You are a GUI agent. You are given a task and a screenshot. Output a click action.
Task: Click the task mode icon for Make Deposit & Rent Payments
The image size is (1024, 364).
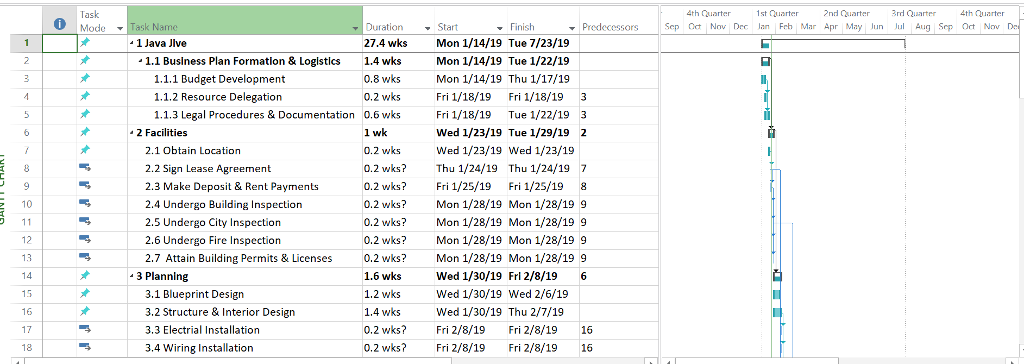coord(85,186)
